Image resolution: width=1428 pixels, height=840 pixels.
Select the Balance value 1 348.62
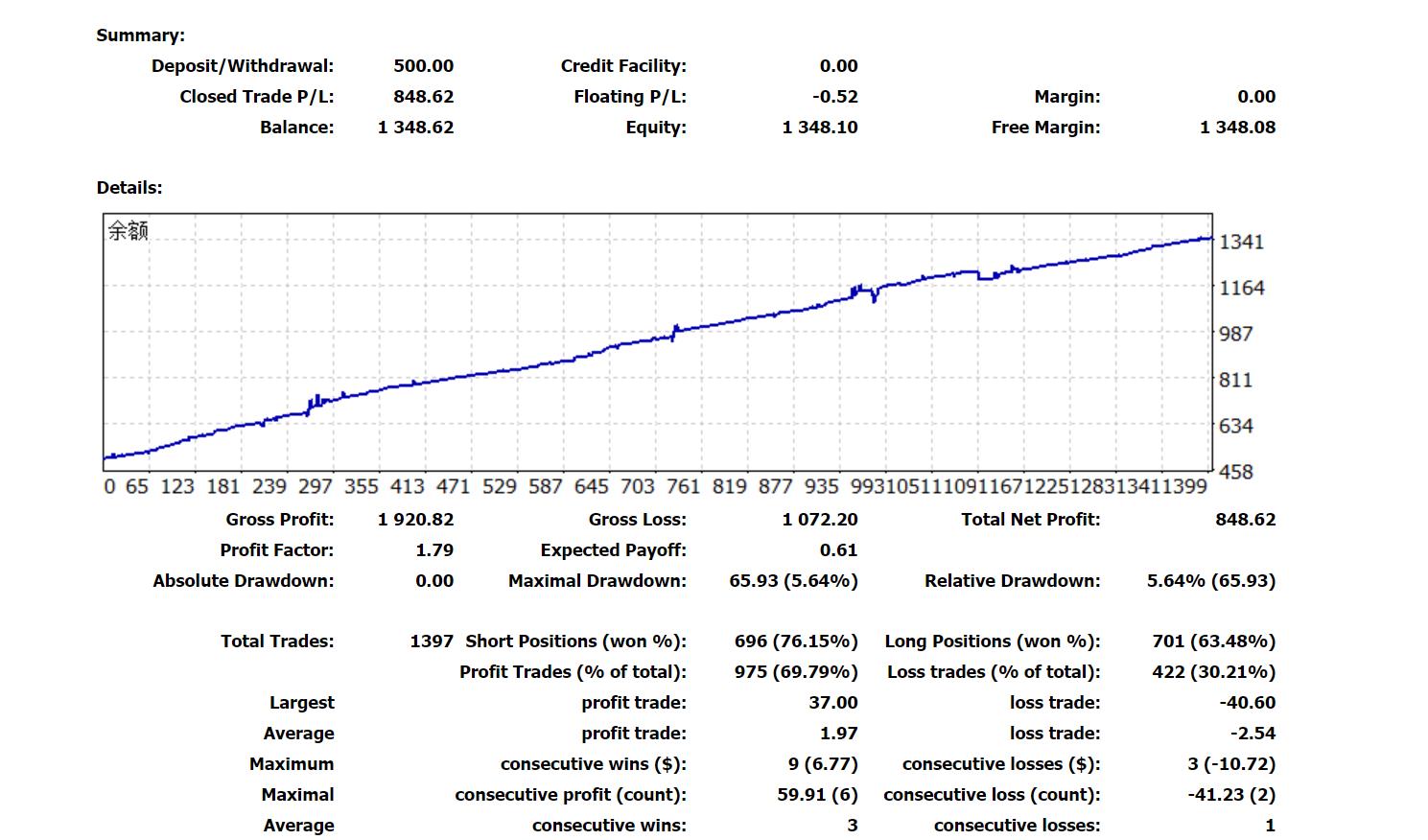[415, 128]
